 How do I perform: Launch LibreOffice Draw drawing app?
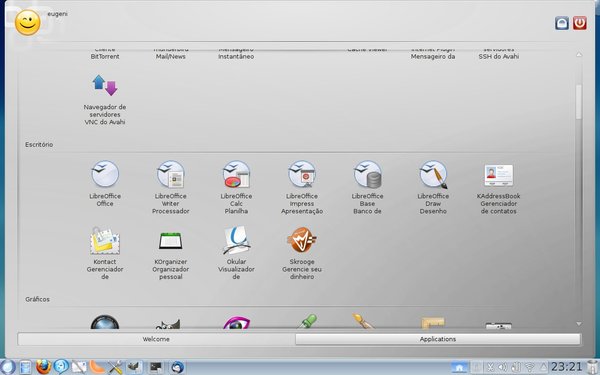pos(433,187)
